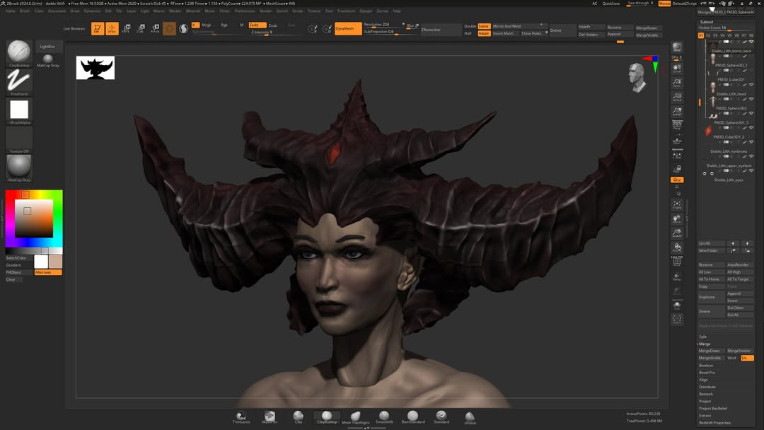Click the DynaMesh button
The height and width of the screenshot is (430, 764).
[x=348, y=29]
